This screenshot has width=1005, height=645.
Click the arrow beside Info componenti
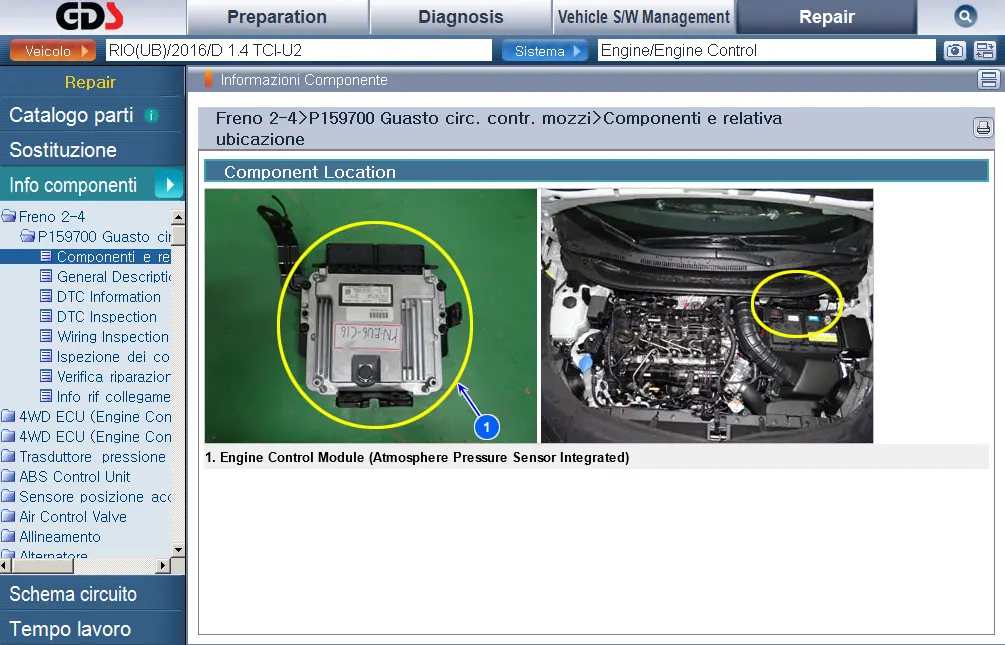tap(169, 185)
